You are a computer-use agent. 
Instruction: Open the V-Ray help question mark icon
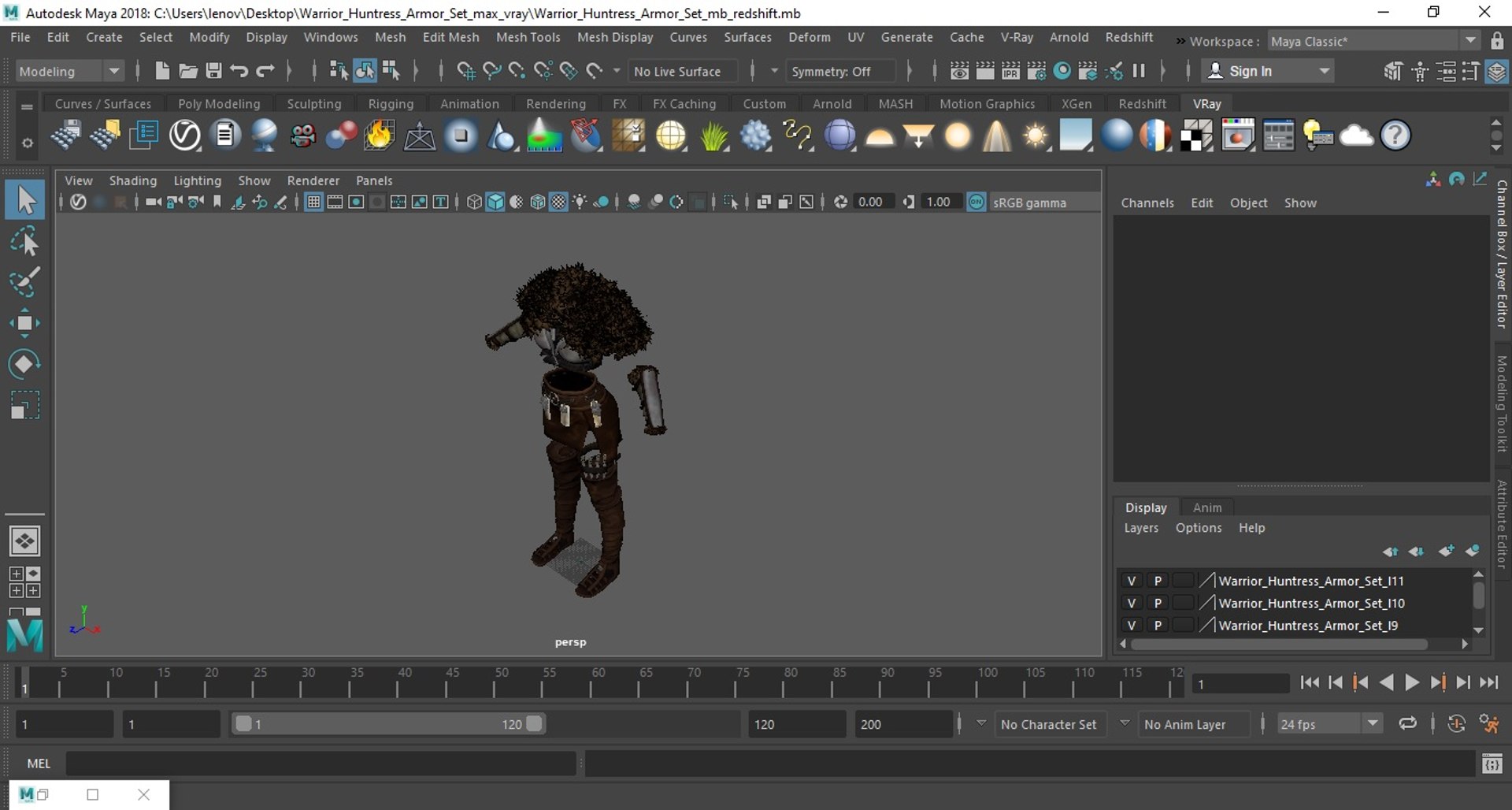point(1395,136)
